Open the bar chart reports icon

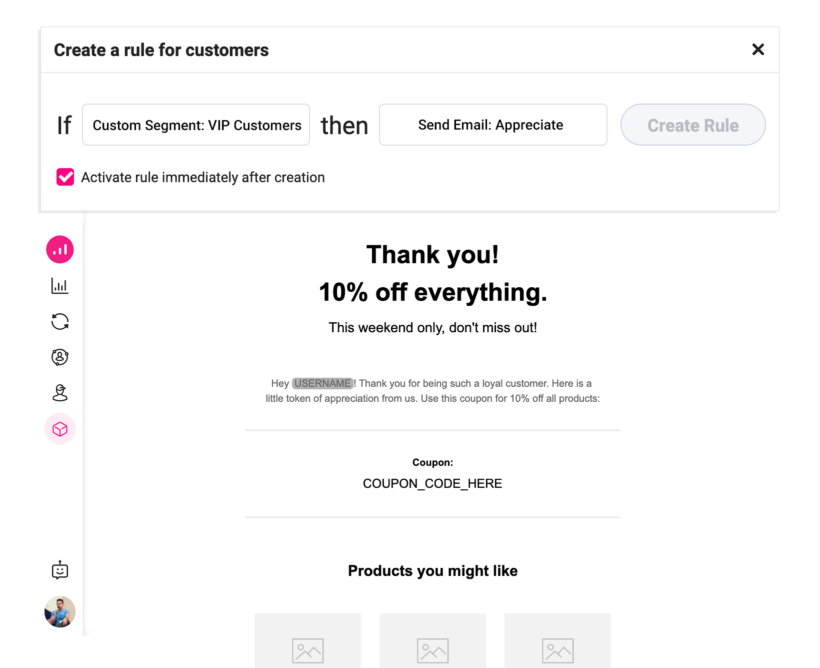pos(60,286)
